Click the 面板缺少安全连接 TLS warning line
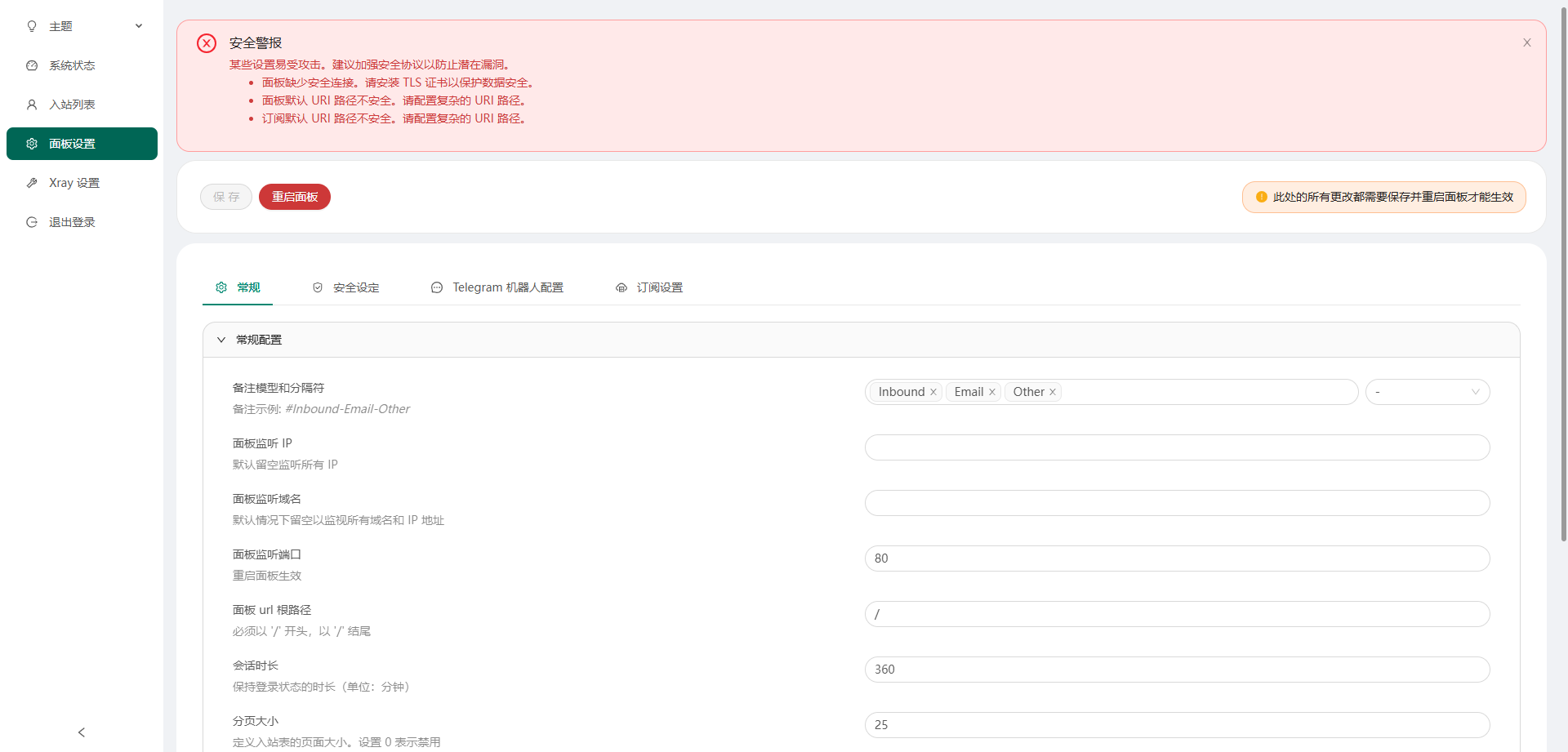Viewport: 1568px width, 752px height. tap(399, 82)
